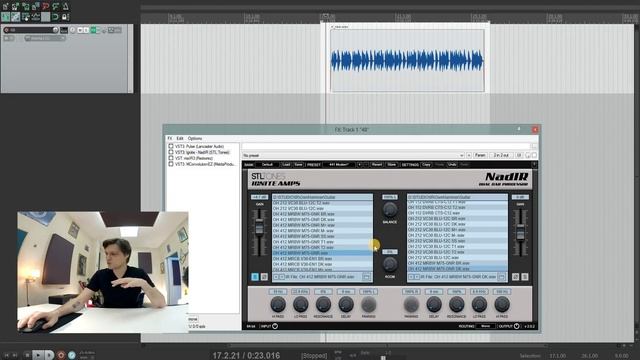Viewport: 640px width, 360px height.
Task: Click the left IR phase invert icon
Action: pos(264,277)
